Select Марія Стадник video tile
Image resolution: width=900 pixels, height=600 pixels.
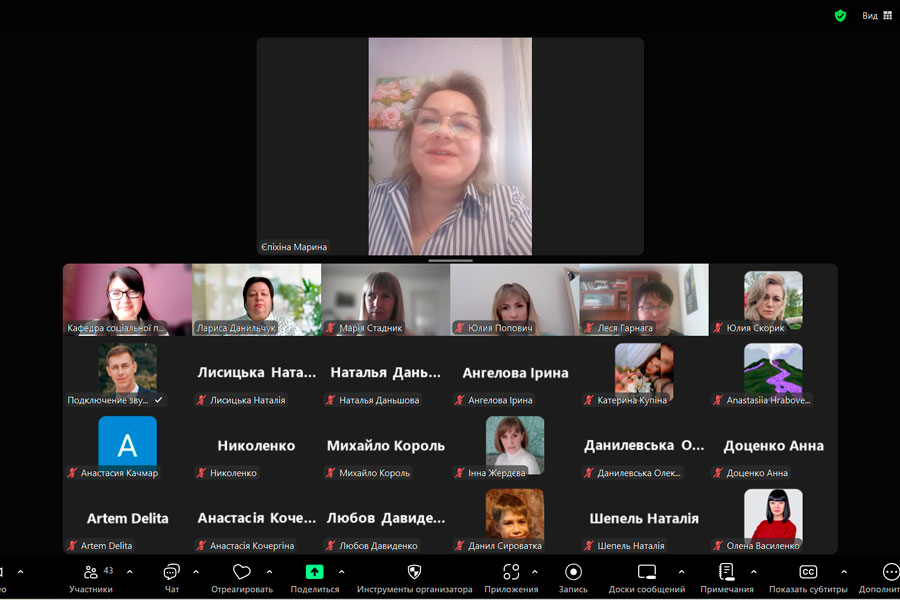tap(386, 300)
